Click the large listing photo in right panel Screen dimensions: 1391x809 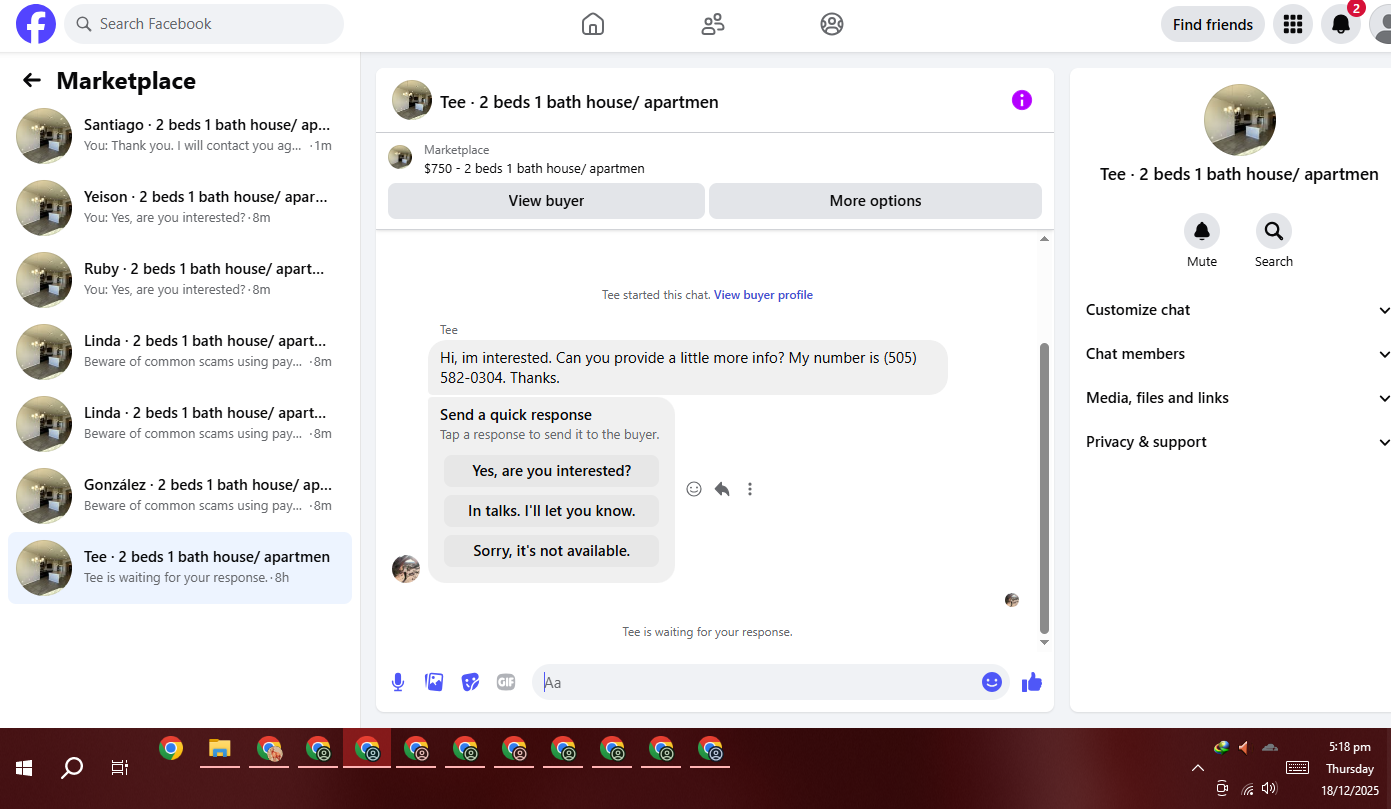[x=1240, y=120]
